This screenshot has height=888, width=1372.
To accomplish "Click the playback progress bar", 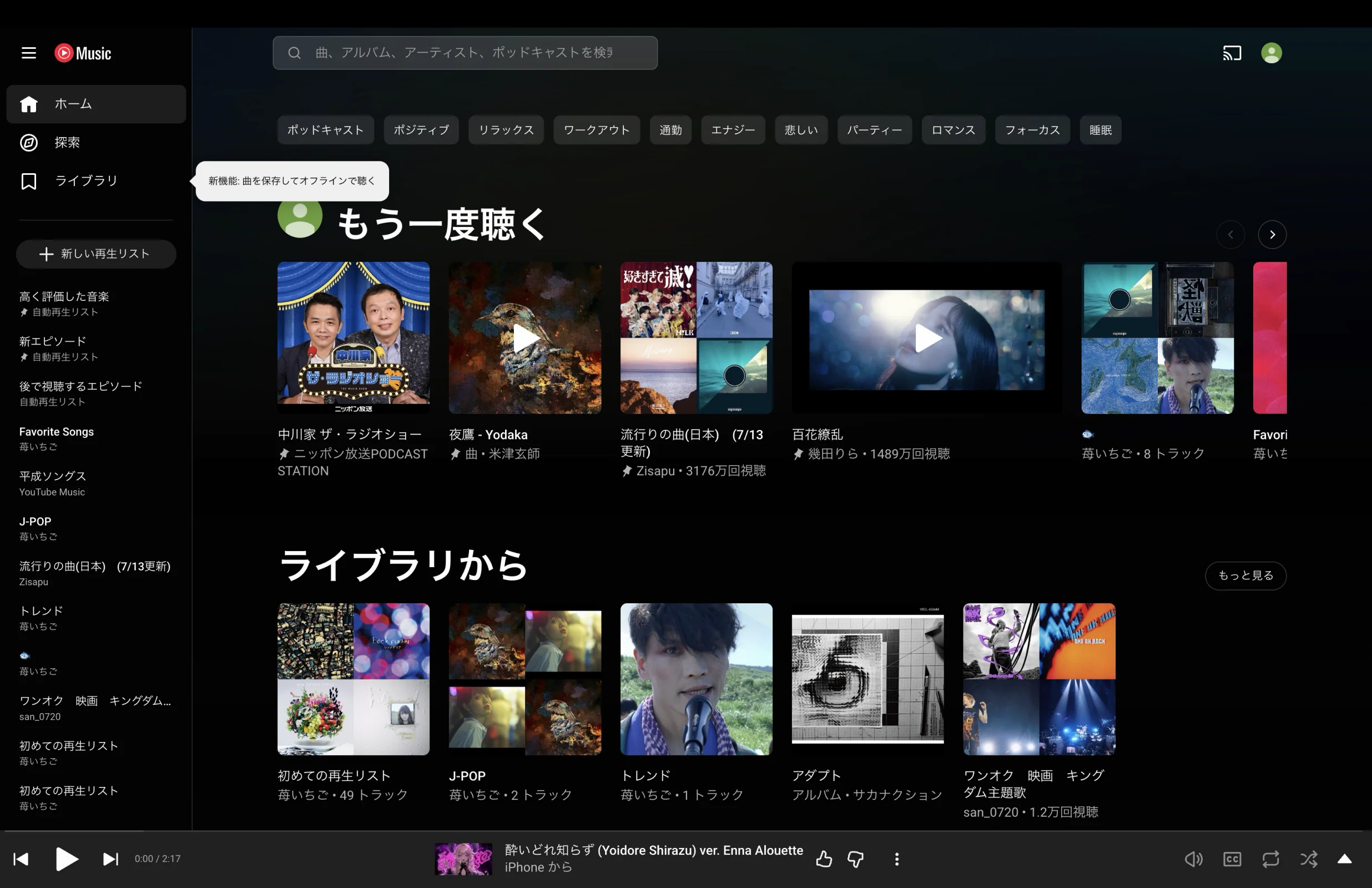I will [686, 831].
